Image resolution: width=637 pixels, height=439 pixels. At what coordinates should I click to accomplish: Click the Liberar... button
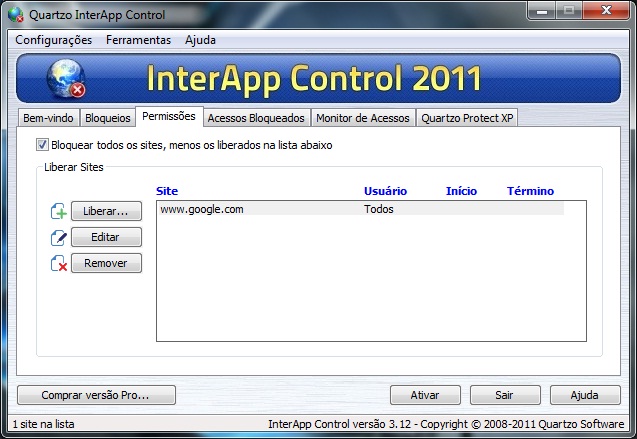[x=106, y=211]
